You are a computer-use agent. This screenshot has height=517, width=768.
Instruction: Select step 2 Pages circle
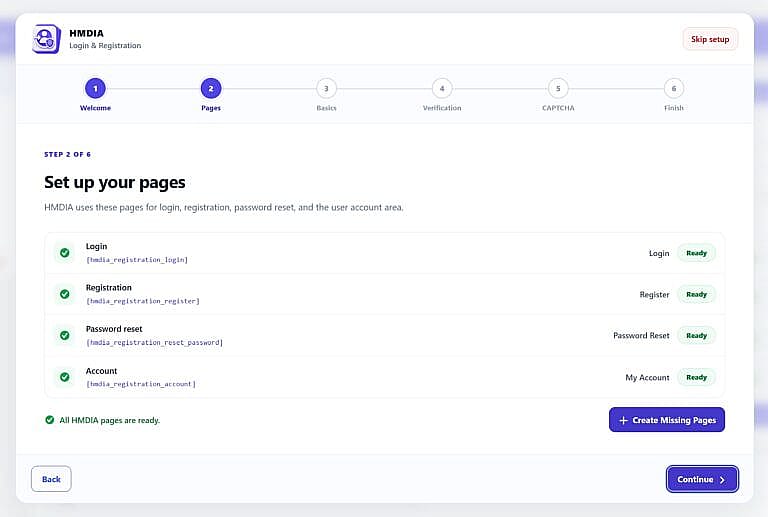tap(211, 89)
